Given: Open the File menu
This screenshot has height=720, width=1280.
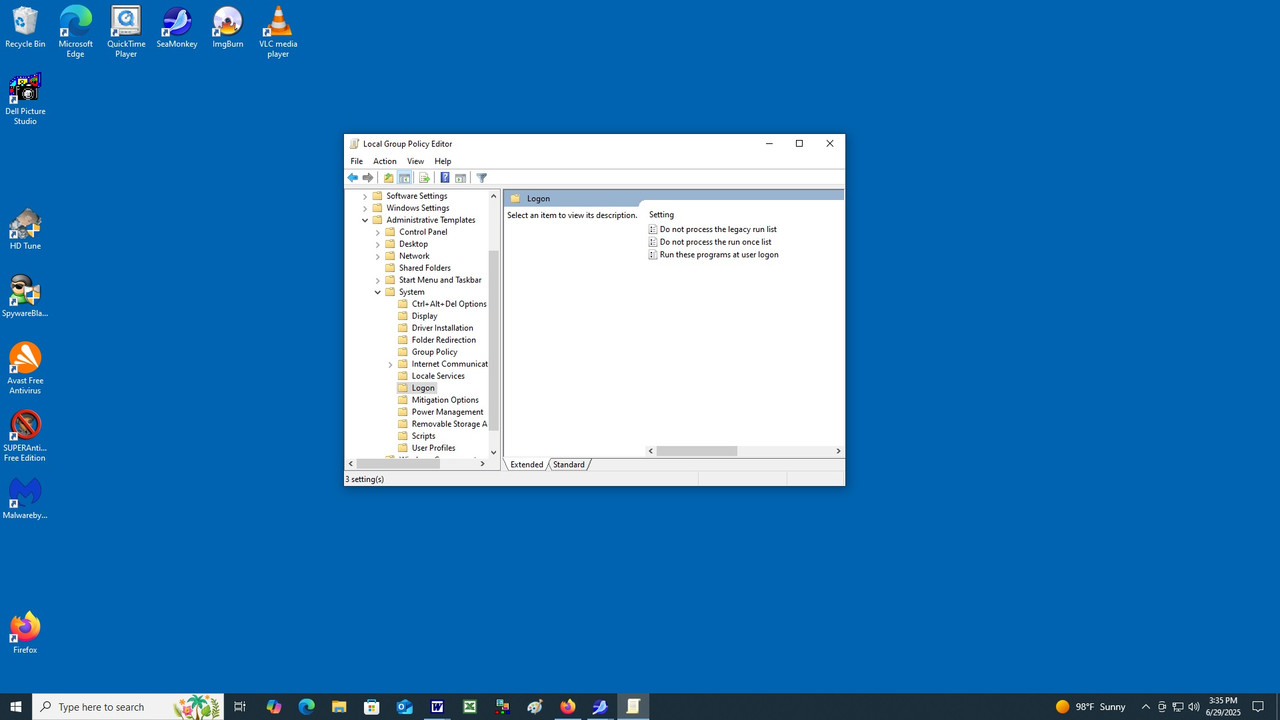Looking at the screenshot, I should 357,161.
